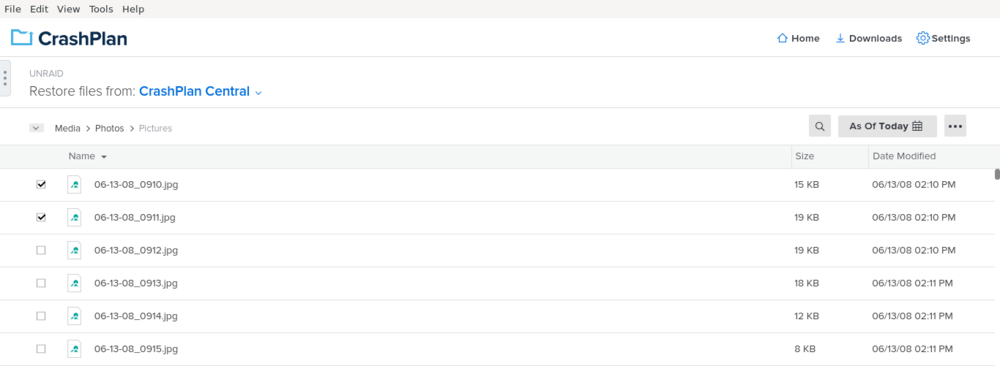
Task: Click the image icon of 06-13-08_0912.jpg
Action: pos(75,250)
